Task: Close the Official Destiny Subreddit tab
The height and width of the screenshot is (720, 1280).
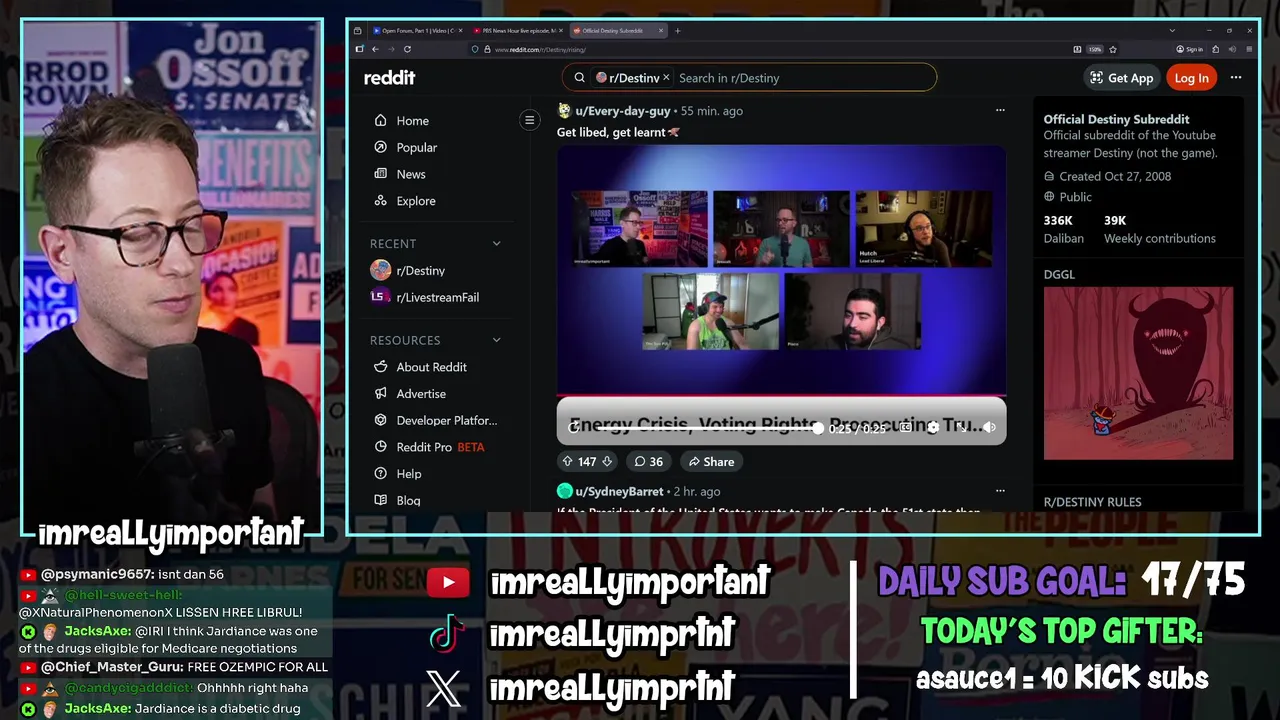Action: coord(661,31)
